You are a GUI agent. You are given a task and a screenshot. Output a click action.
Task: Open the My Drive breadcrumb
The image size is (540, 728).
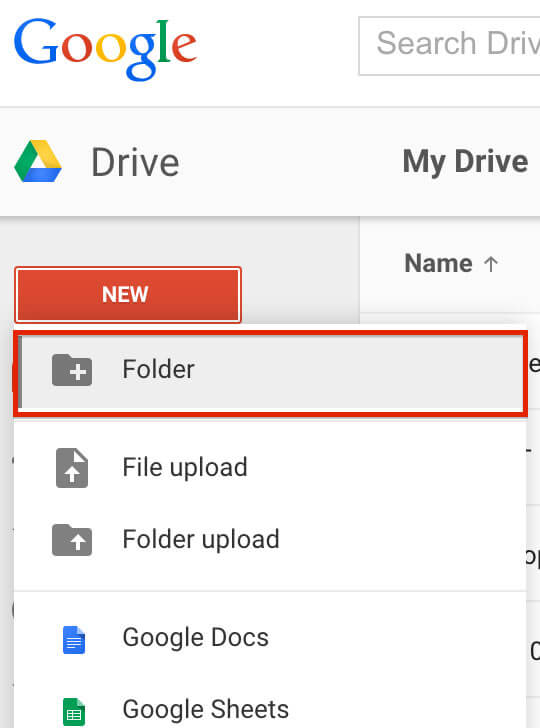point(465,162)
